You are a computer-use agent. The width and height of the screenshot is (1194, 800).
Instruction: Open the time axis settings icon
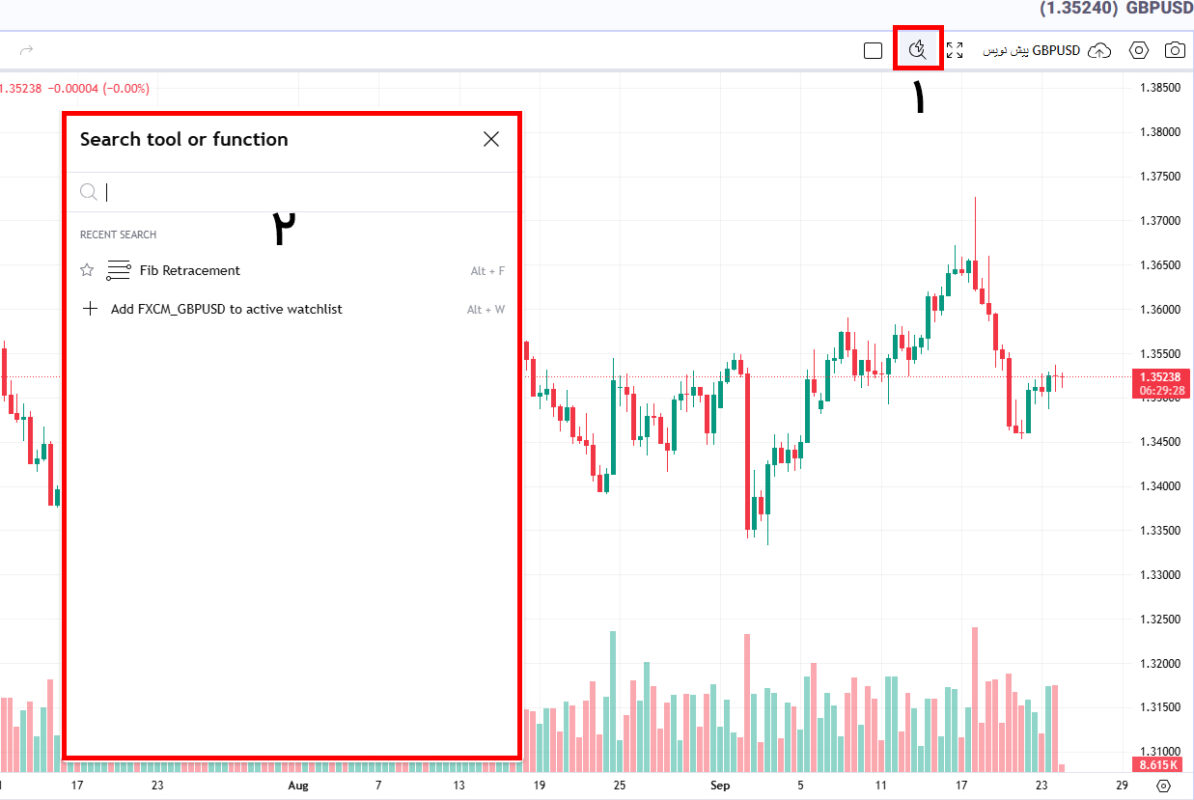click(1162, 786)
